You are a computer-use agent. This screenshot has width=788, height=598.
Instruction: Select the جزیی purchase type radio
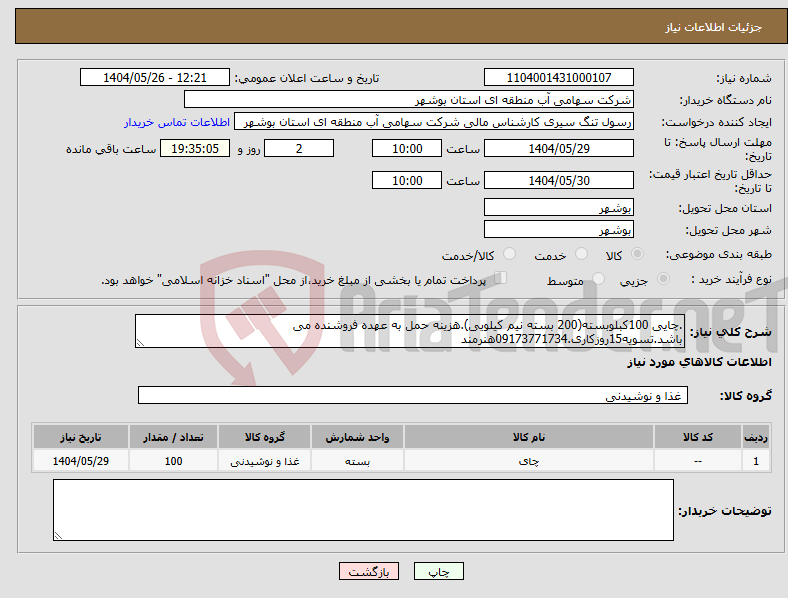tap(663, 278)
